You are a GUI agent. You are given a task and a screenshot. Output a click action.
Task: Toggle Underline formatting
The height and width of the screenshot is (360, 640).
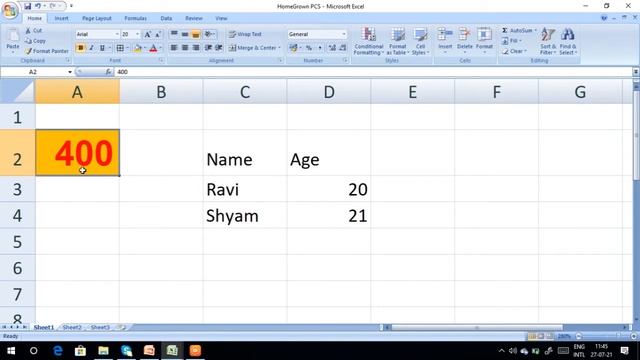pyautogui.click(x=102, y=48)
